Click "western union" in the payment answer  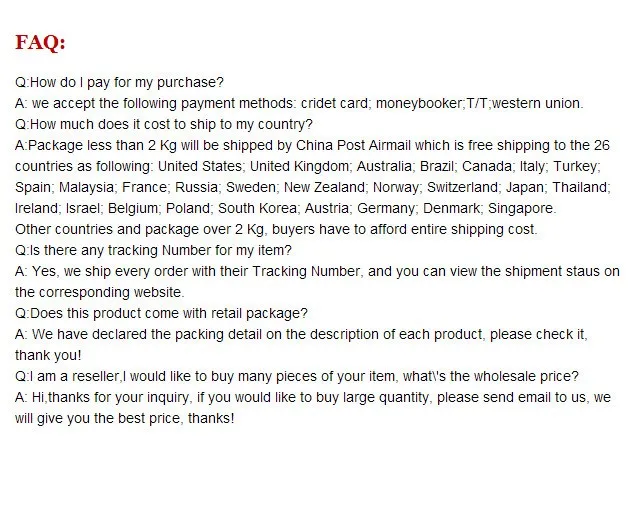(537, 103)
